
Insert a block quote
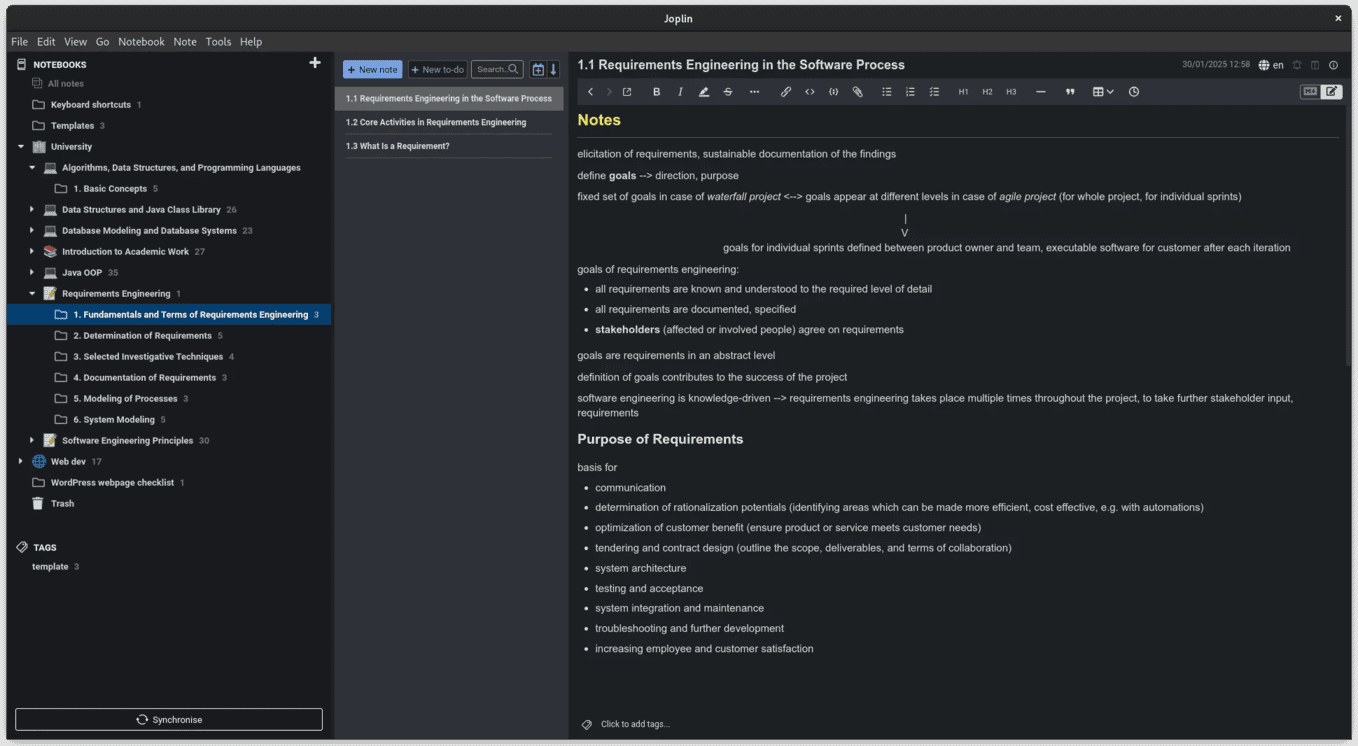pyautogui.click(x=1070, y=92)
